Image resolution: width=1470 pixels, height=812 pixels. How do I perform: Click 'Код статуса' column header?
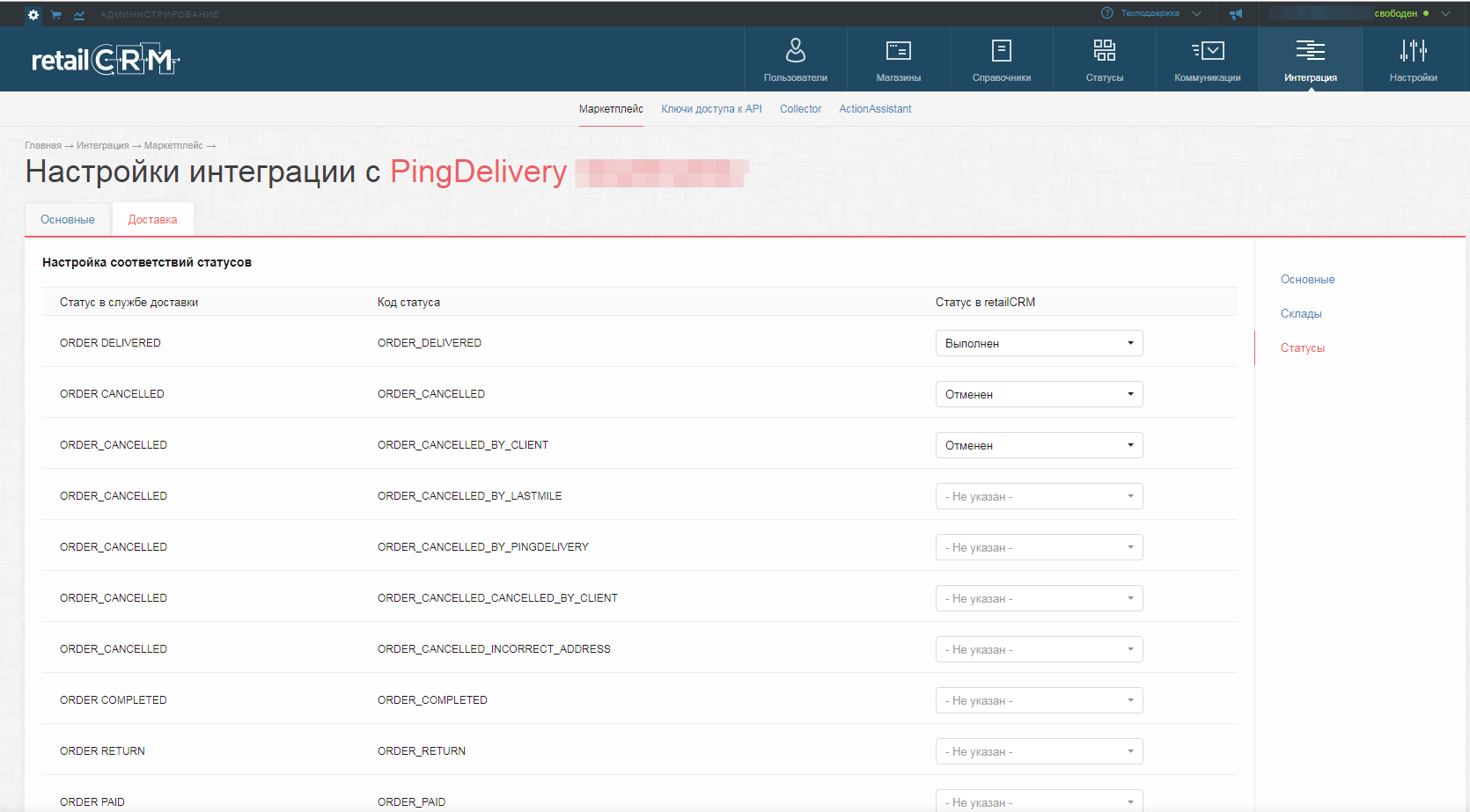[x=408, y=303]
